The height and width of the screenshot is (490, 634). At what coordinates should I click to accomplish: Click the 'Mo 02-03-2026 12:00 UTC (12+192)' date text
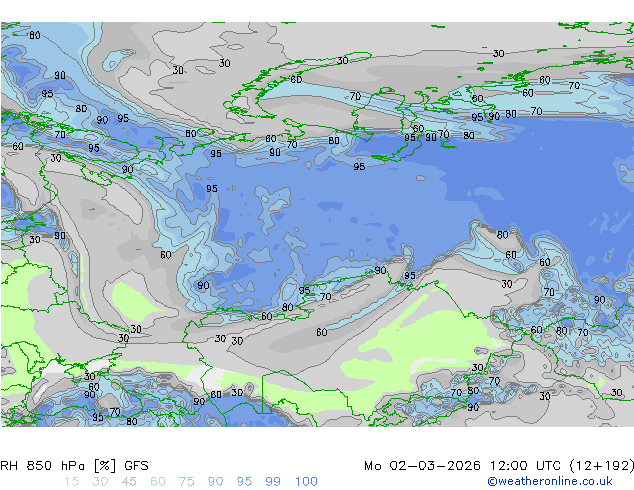coord(499,466)
